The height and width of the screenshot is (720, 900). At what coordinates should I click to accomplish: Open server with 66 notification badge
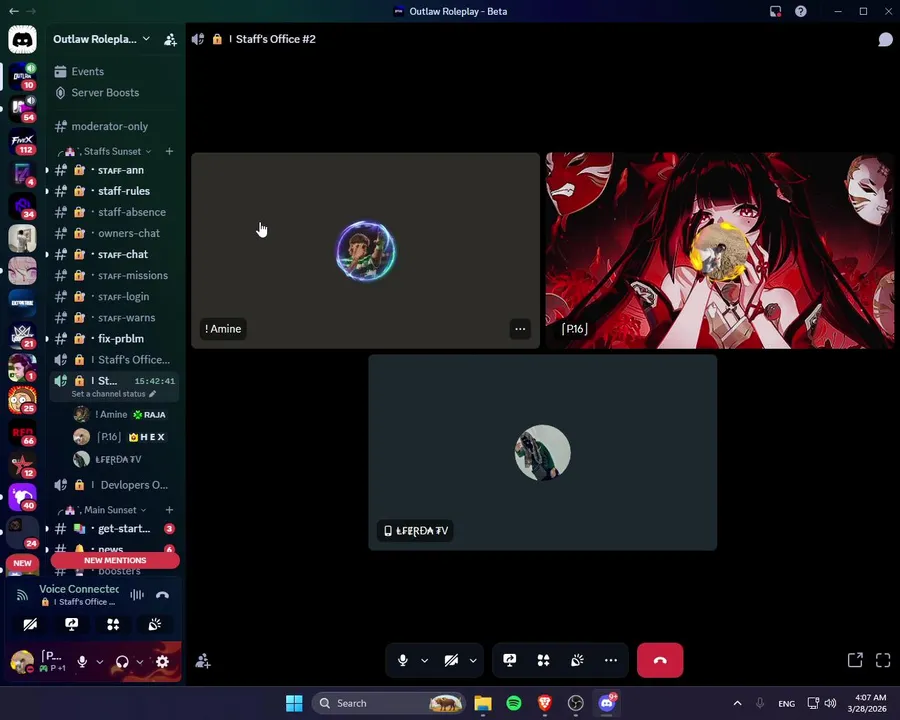point(22,432)
